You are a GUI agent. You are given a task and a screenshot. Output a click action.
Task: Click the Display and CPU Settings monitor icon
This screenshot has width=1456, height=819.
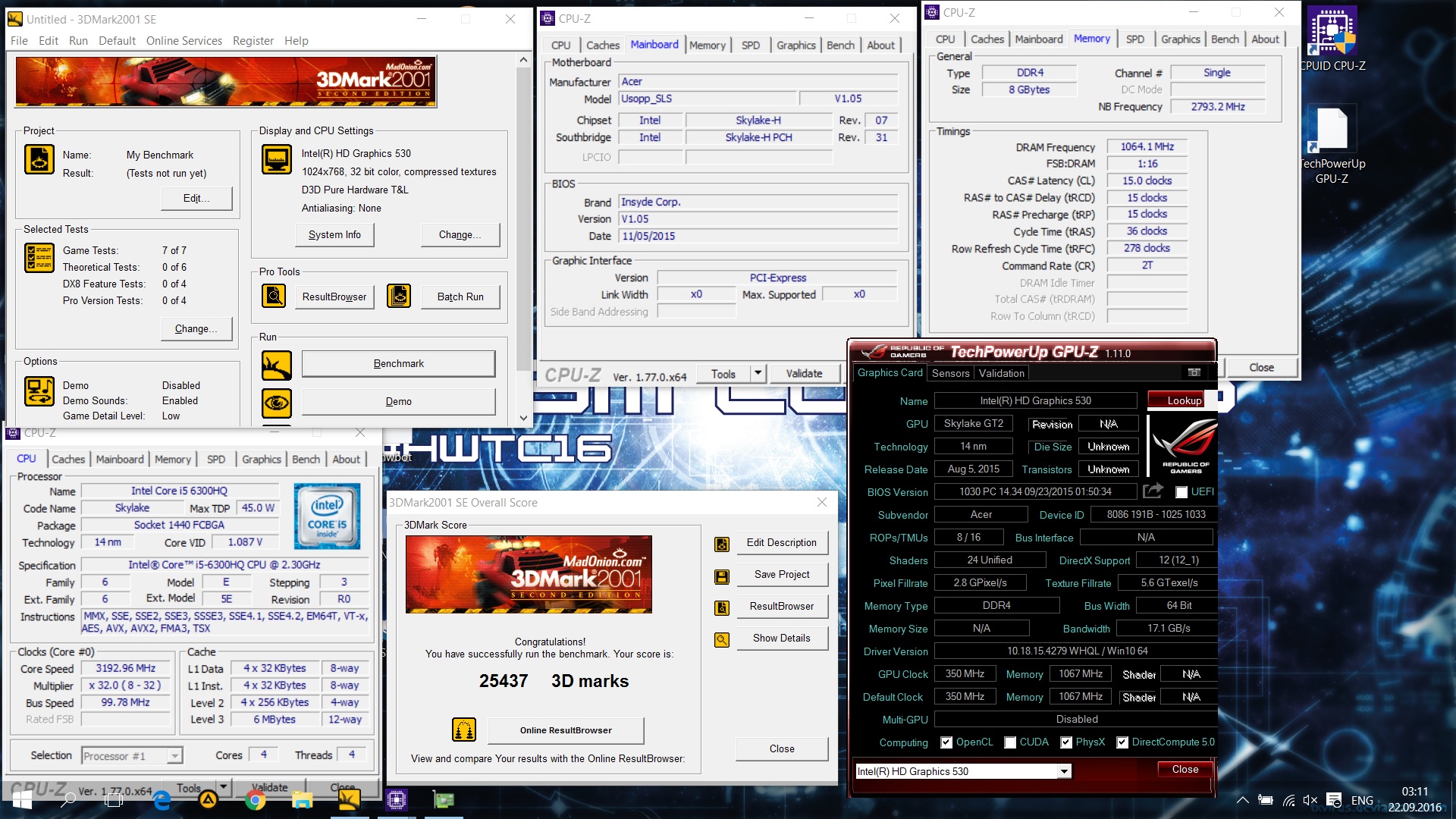tap(276, 160)
